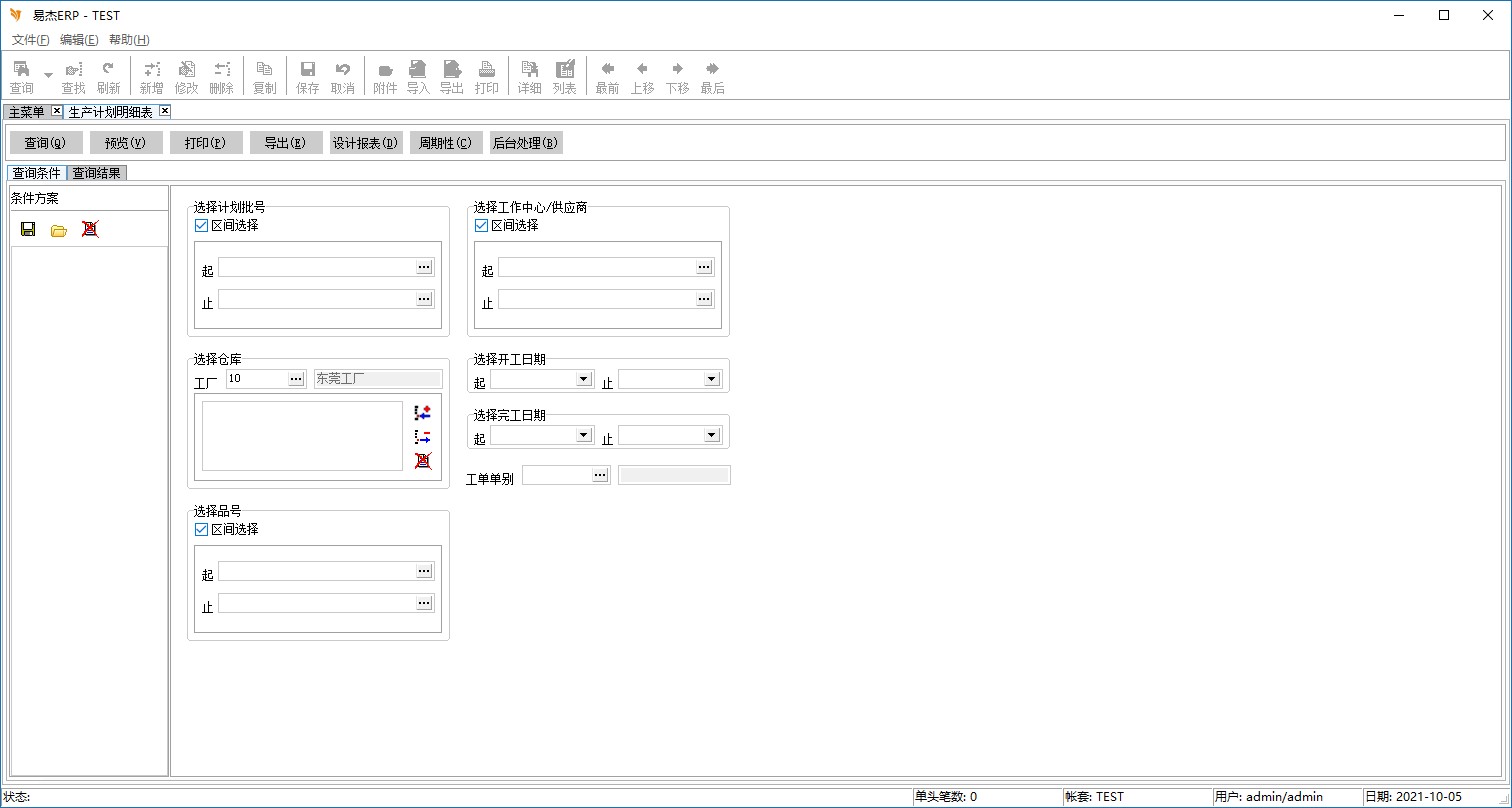
Task: Open 完工日期 start date dropdown
Action: 584,435
